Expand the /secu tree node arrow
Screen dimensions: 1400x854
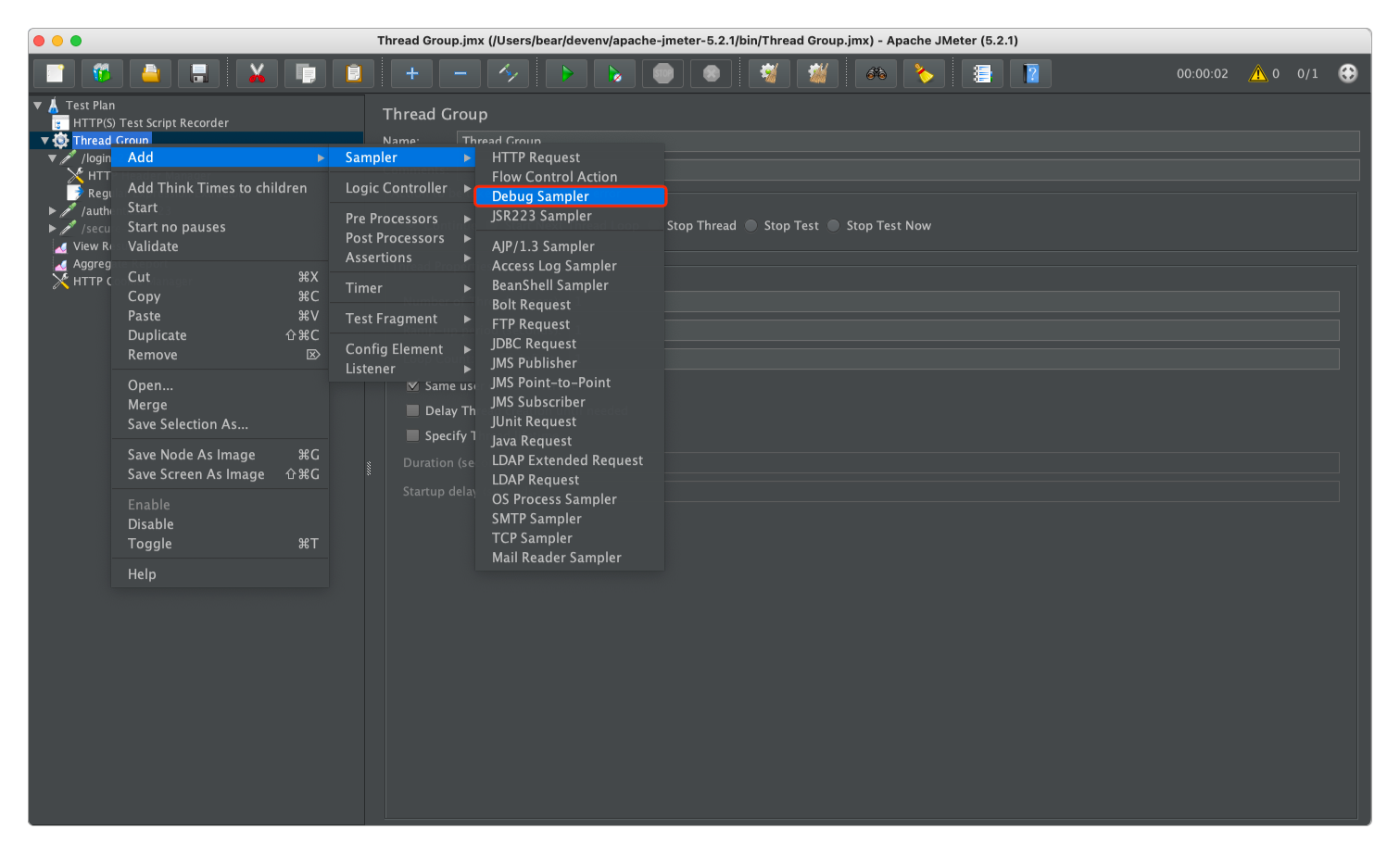coord(52,229)
